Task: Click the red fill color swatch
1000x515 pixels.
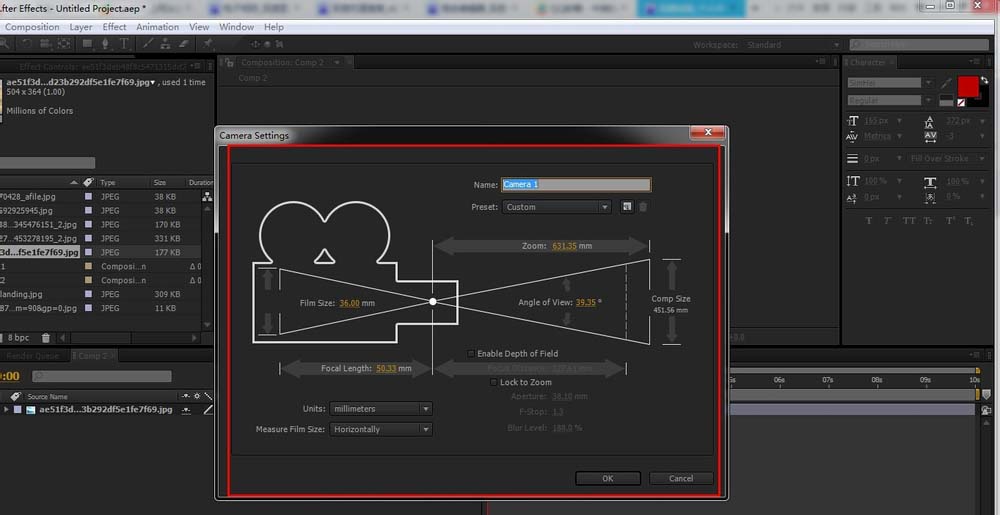Action: pos(967,87)
